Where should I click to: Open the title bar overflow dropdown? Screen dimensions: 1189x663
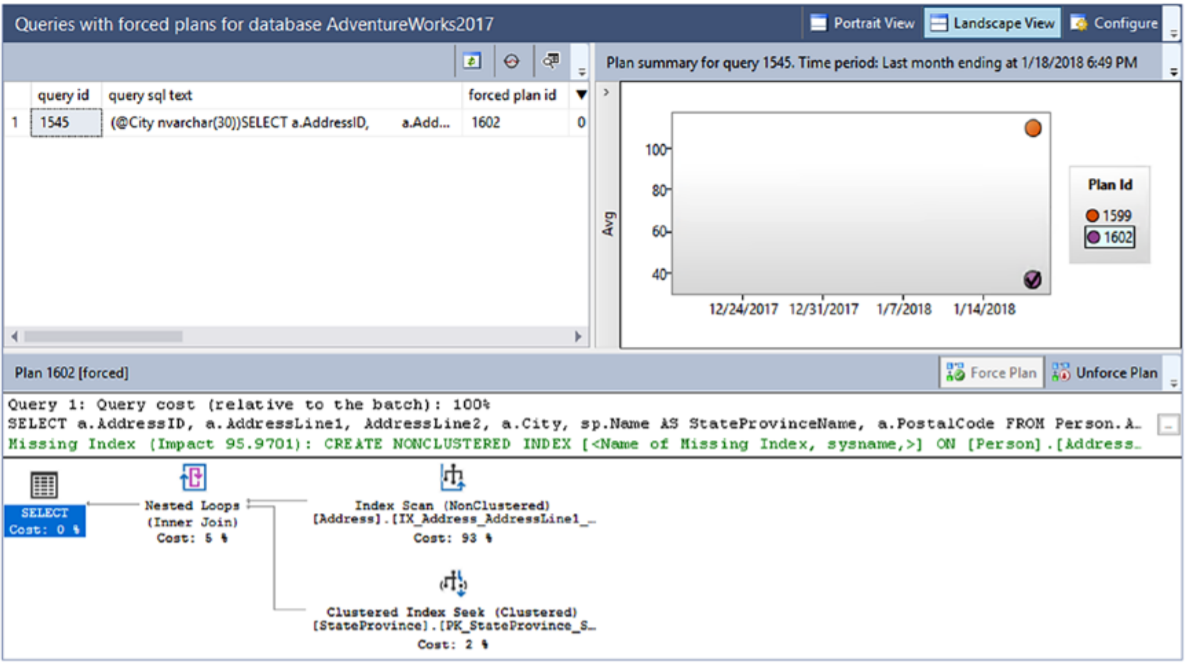point(1174,33)
